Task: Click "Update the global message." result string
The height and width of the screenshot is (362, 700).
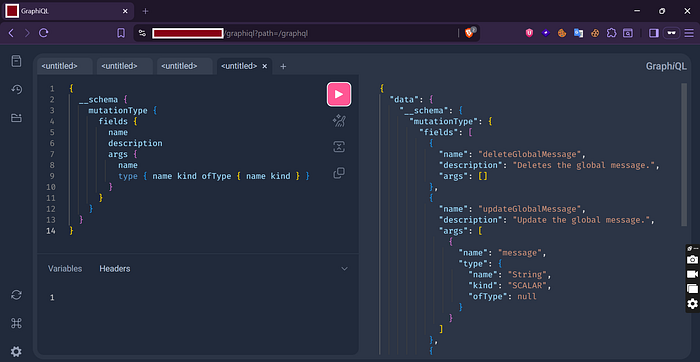Action: (x=581, y=220)
